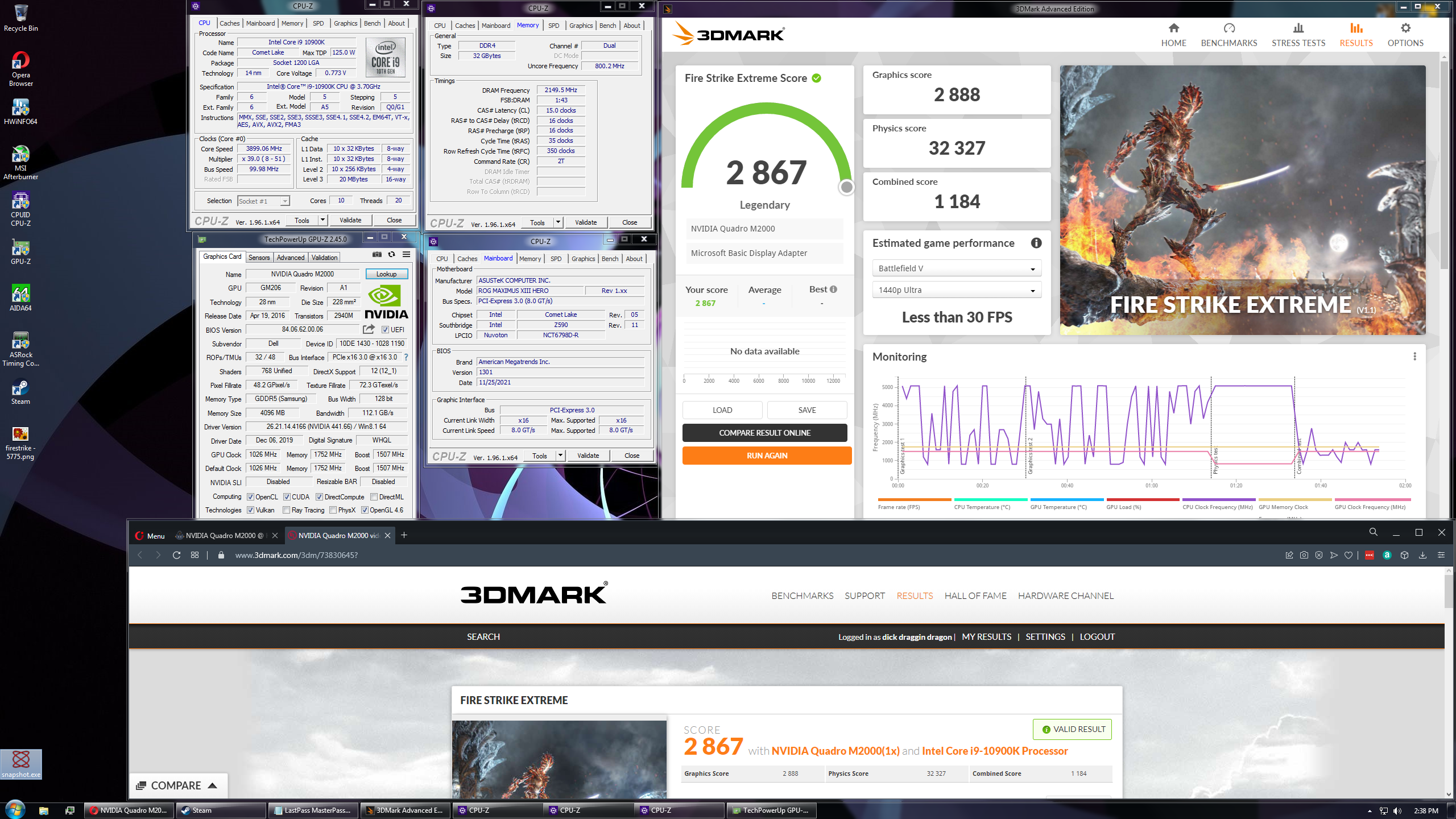Open AIDA64 desktop icon

pos(20,298)
